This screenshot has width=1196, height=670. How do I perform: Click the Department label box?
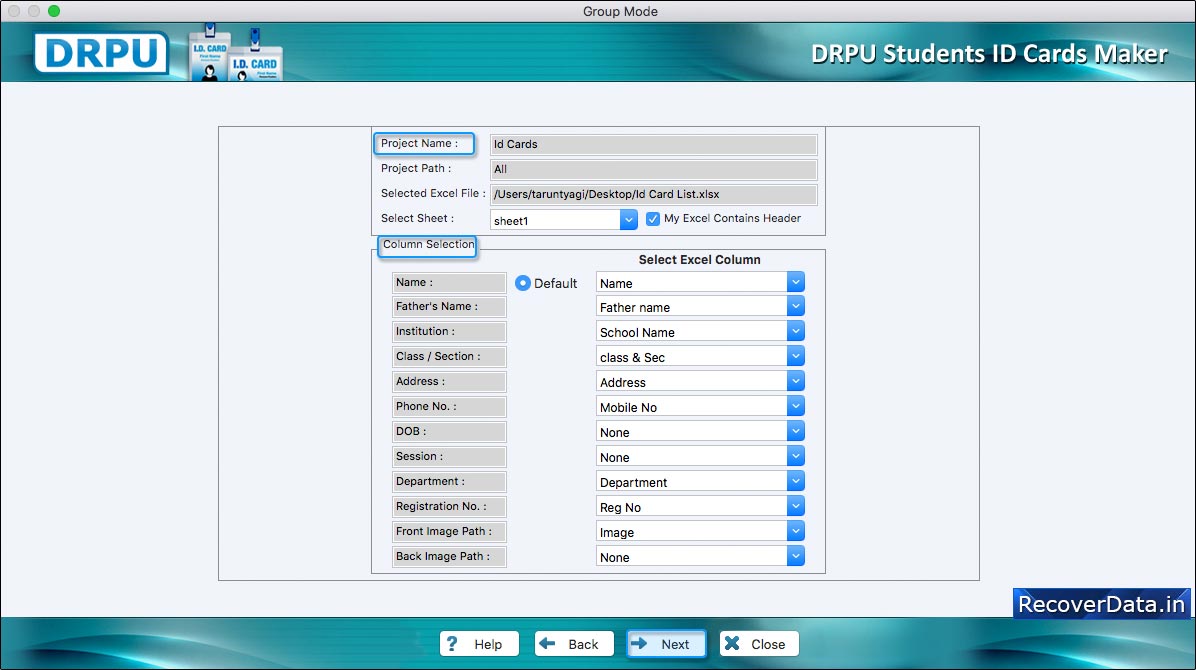pos(449,482)
